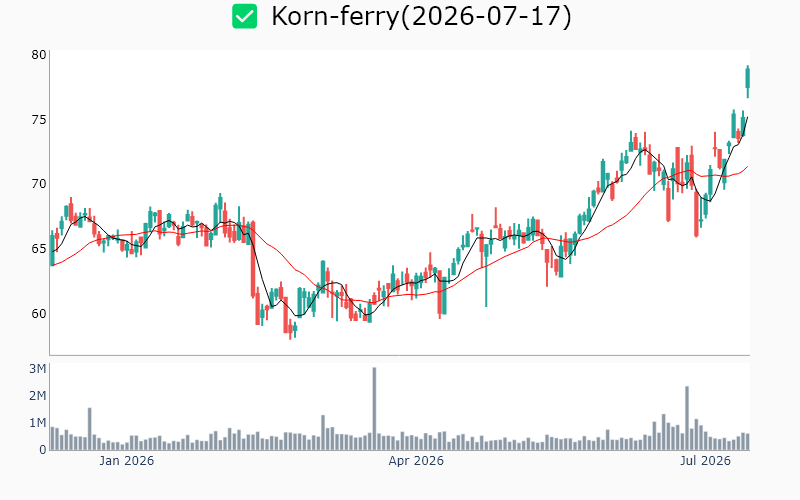
Task: Select the Jan 2026 x-axis label
Action: pyautogui.click(x=127, y=461)
